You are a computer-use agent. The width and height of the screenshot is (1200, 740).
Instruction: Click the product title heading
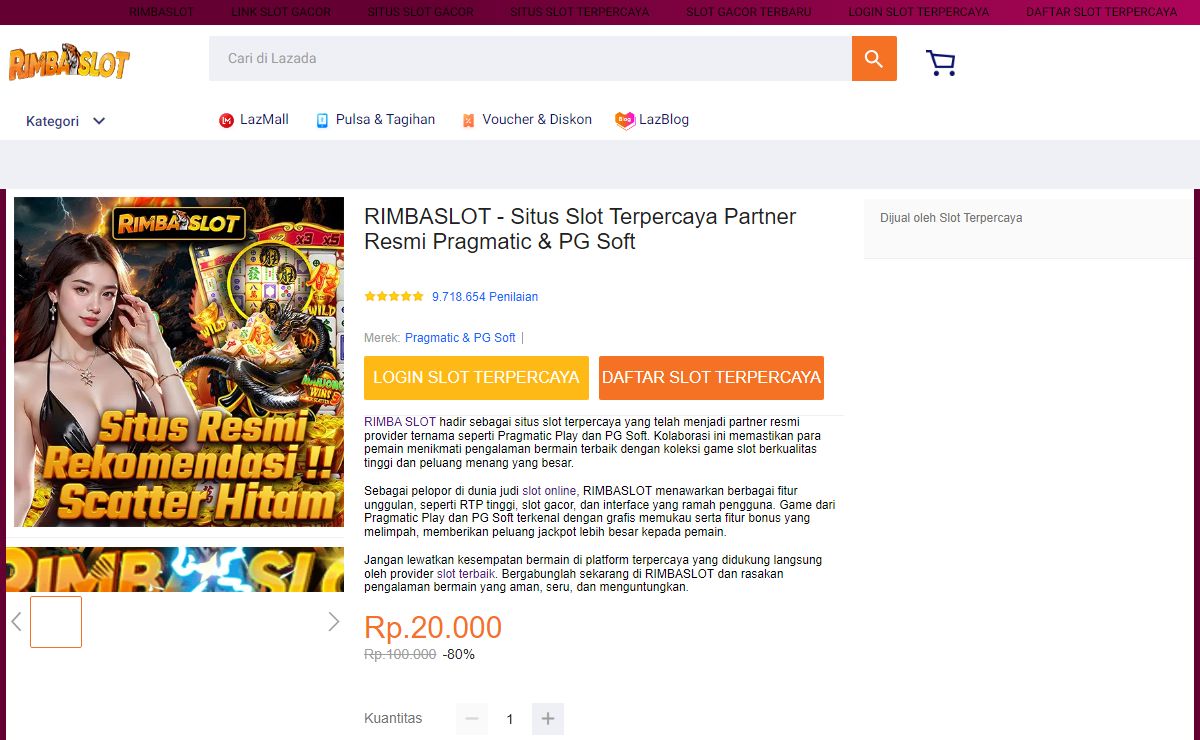pos(580,229)
